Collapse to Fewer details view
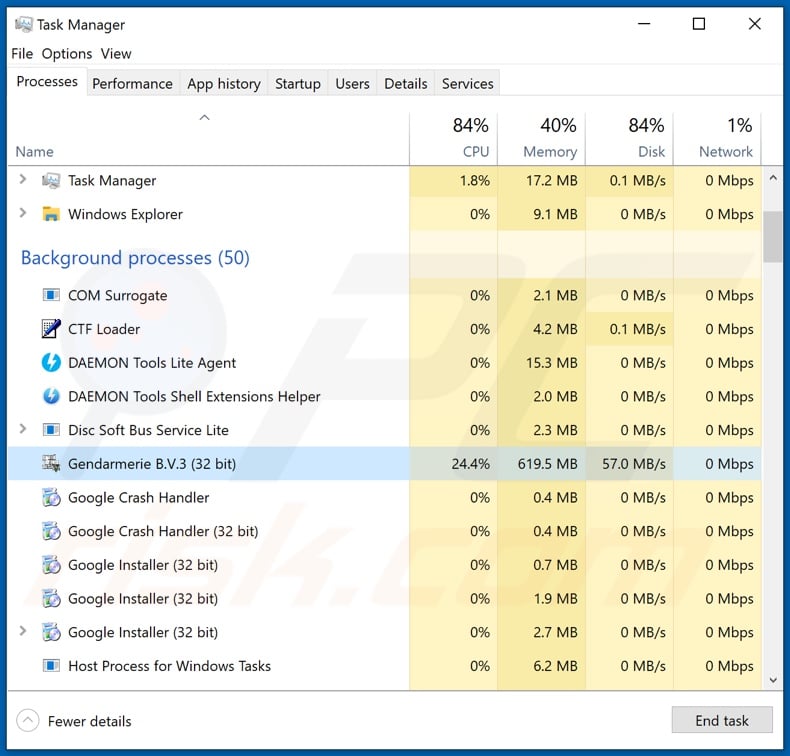Screen dimensions: 790x756 [74, 721]
